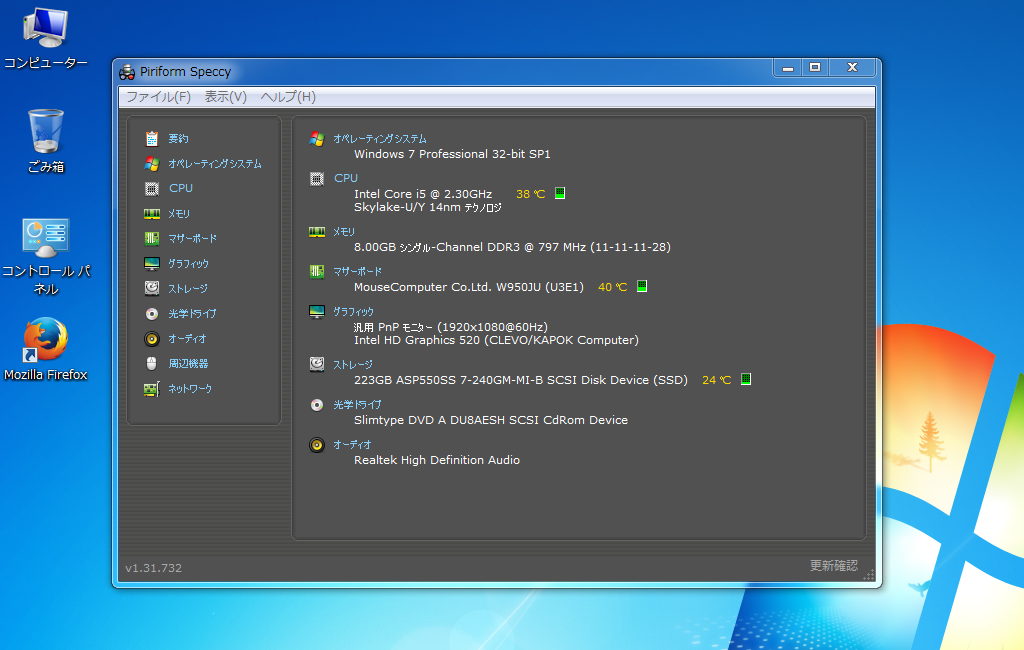Viewport: 1024px width, 650px height.
Task: Open the ヘルプ(H) menu
Action: [x=288, y=97]
